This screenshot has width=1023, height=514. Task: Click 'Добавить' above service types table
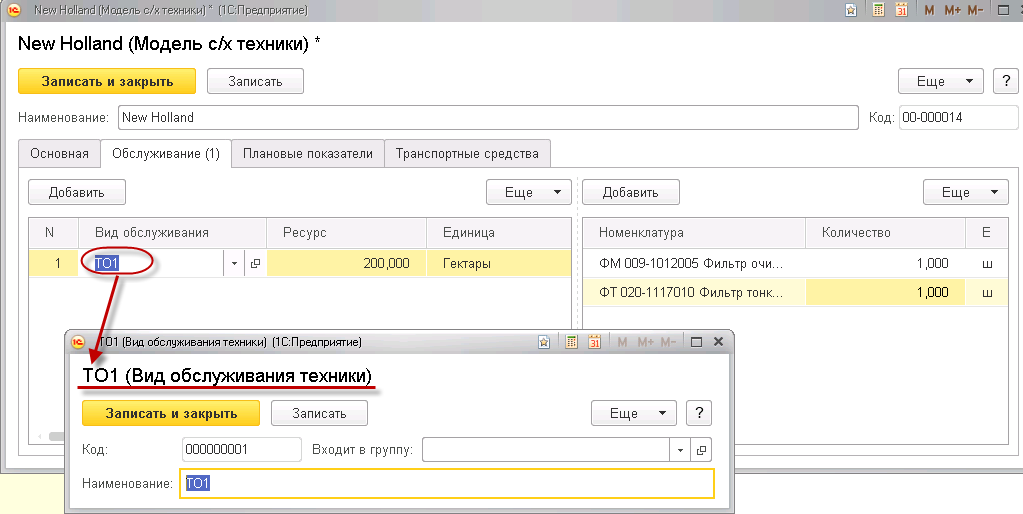click(77, 192)
